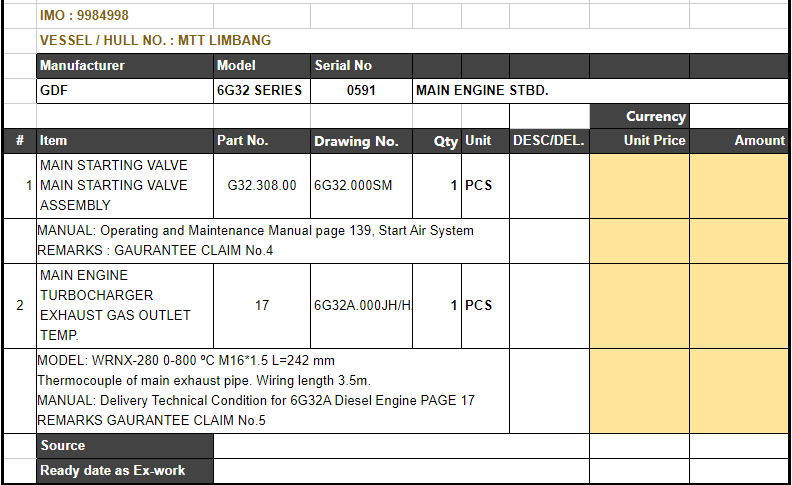Click the VESSEL / HULL NO. cell
This screenshot has width=792, height=485.
155,41
